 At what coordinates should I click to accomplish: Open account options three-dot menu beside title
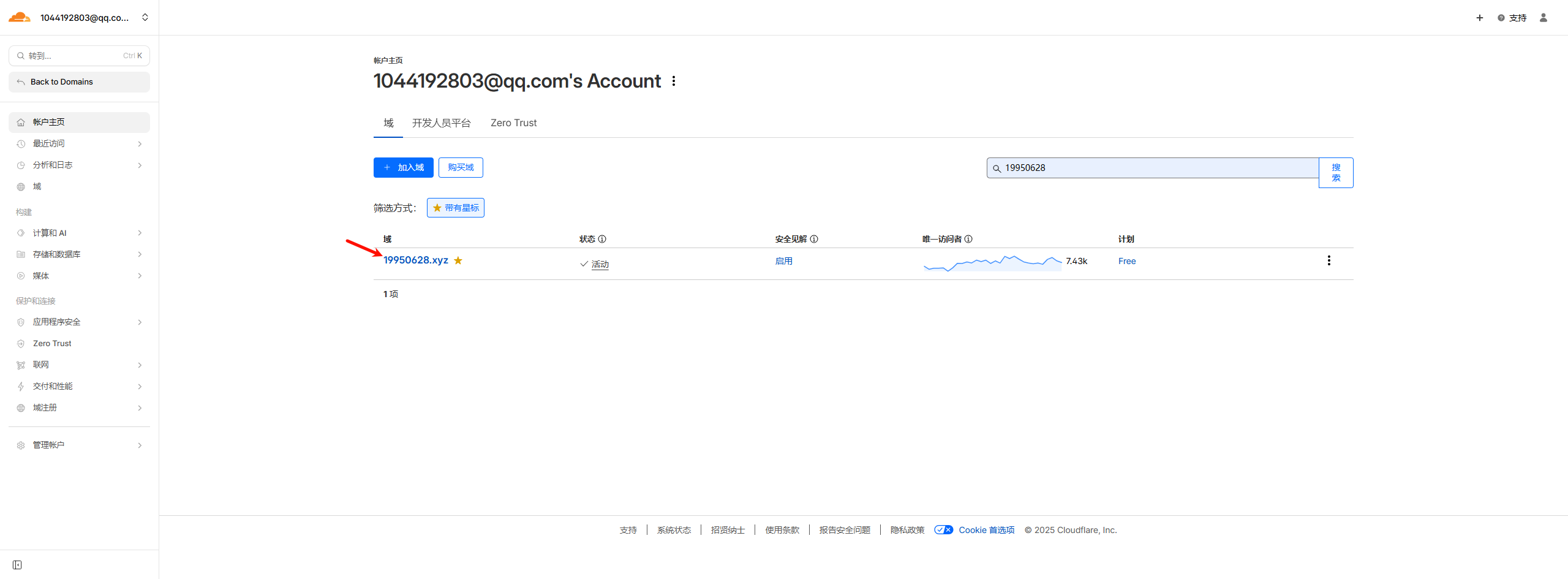[x=674, y=81]
